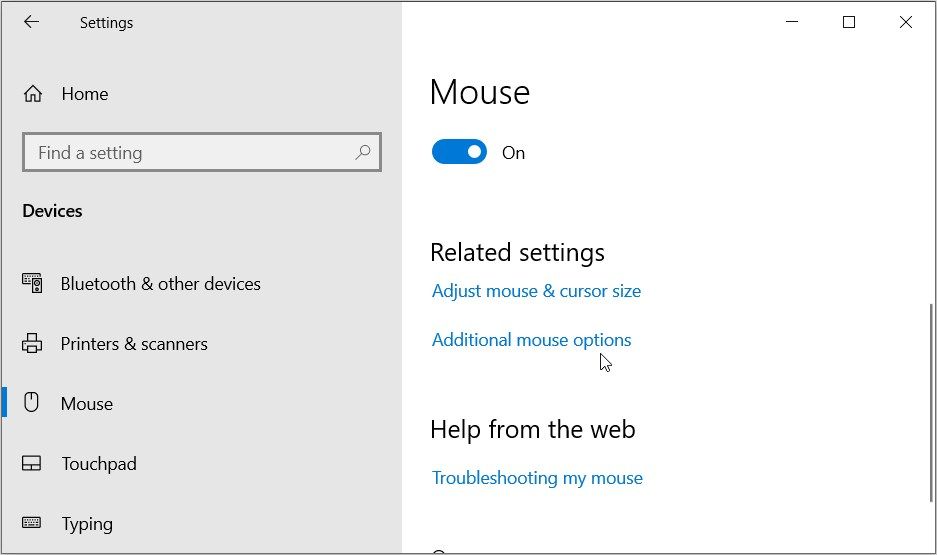Select the Printers & scanners label
937x555 pixels.
[x=134, y=344]
